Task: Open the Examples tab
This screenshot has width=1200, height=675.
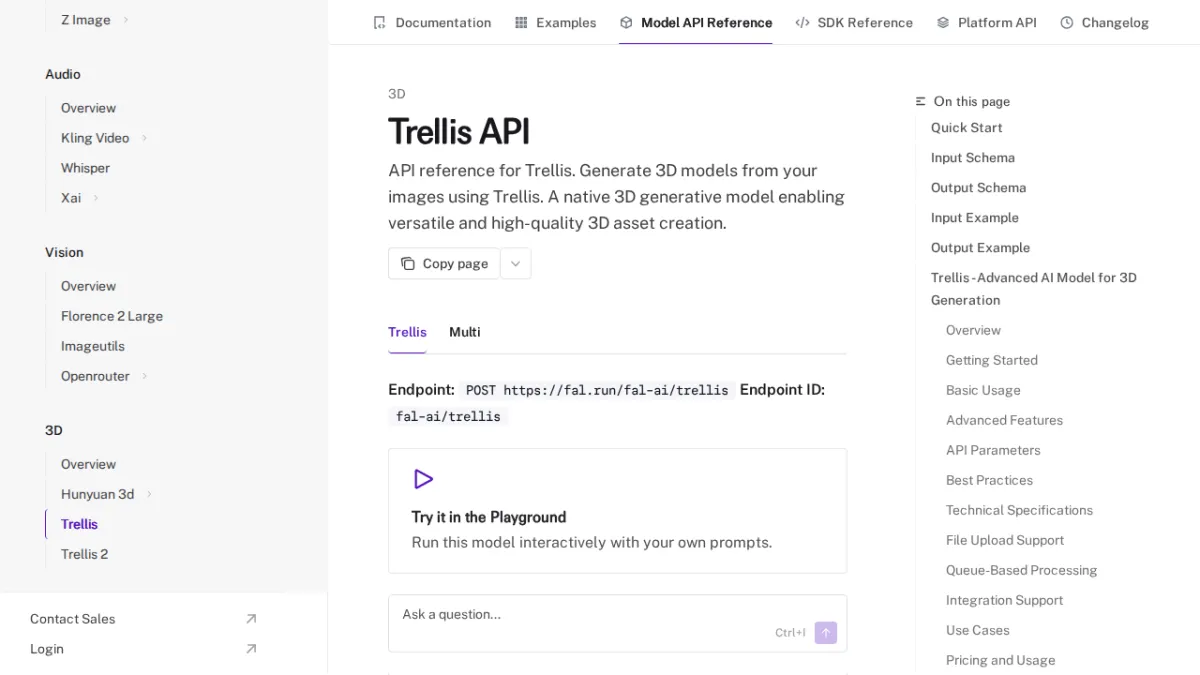Action: point(555,22)
